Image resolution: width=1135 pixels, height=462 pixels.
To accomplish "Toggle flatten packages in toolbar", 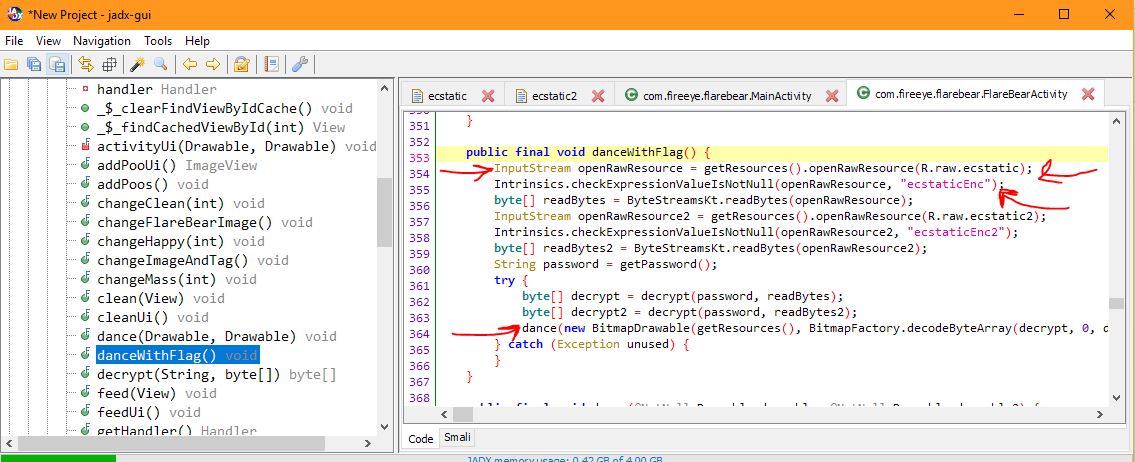I will point(107,65).
